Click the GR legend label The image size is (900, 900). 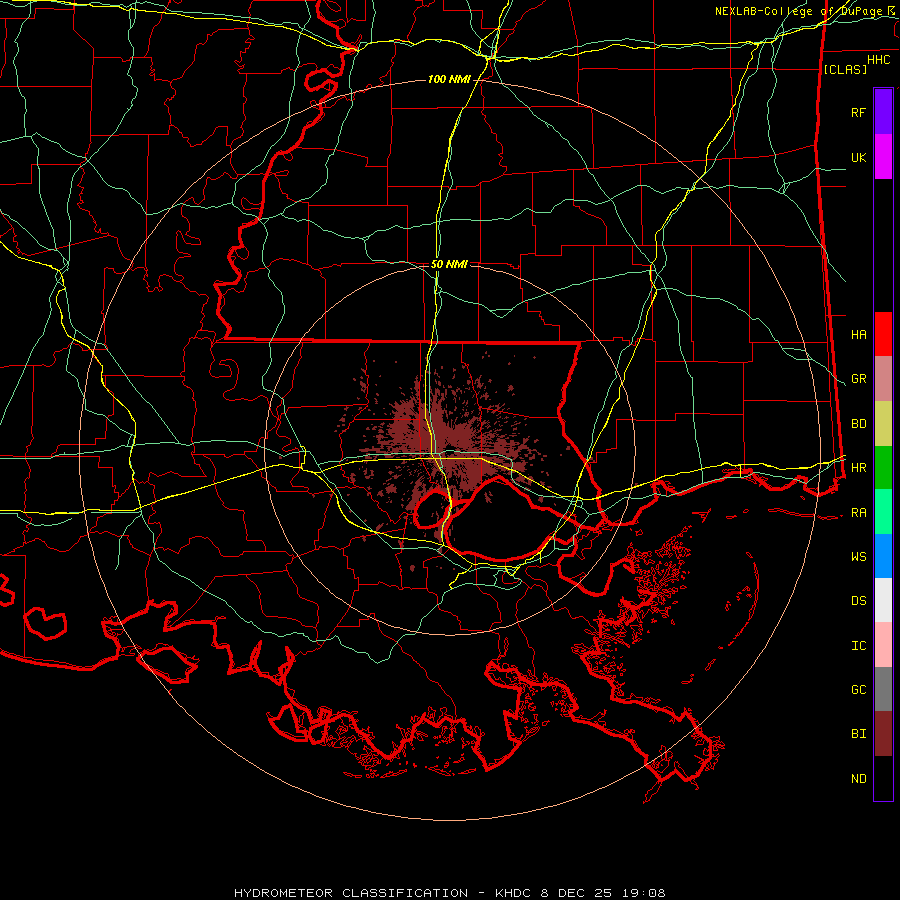click(858, 379)
